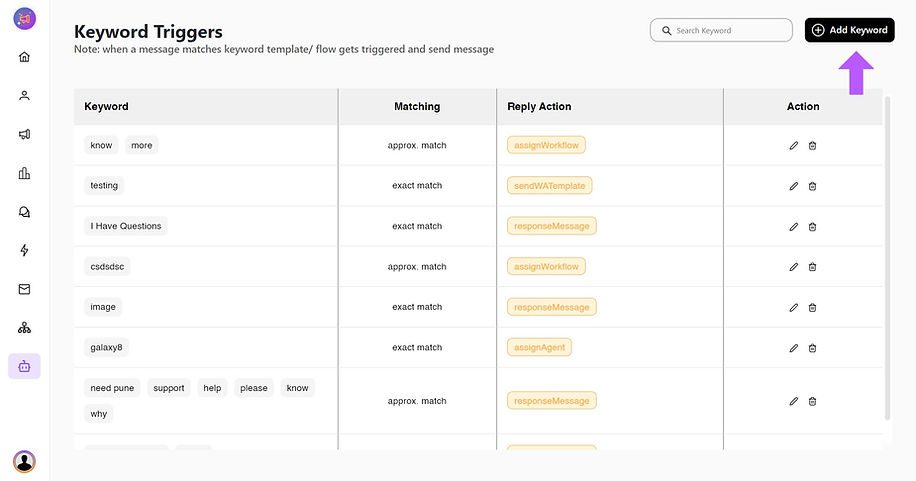Open the chat bubble icon in sidebar
The height and width of the screenshot is (481, 916).
point(24,212)
